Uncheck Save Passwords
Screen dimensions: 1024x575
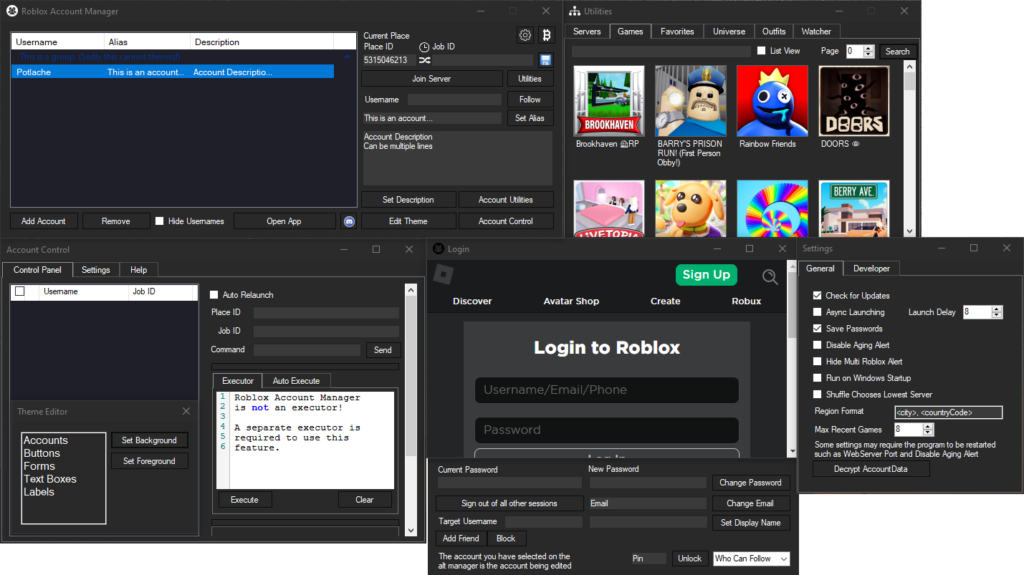817,328
